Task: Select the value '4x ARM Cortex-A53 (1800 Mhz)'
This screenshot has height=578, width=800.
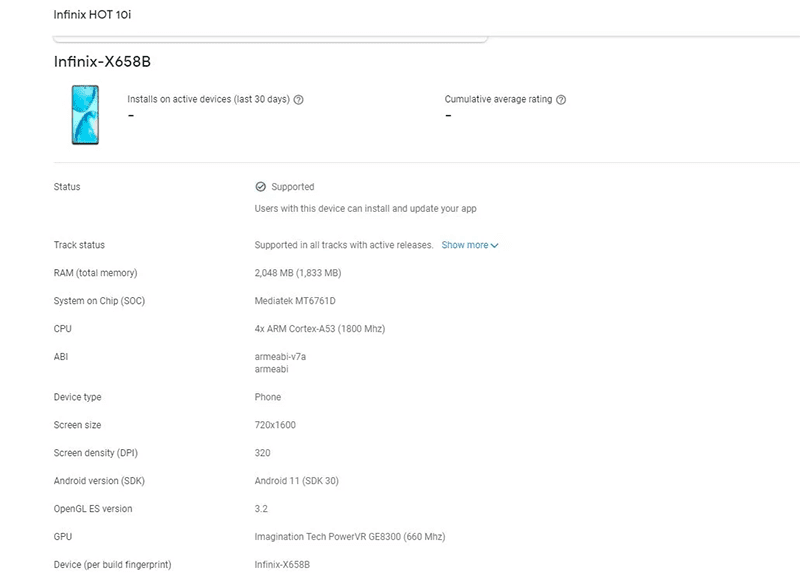Action: pos(320,329)
